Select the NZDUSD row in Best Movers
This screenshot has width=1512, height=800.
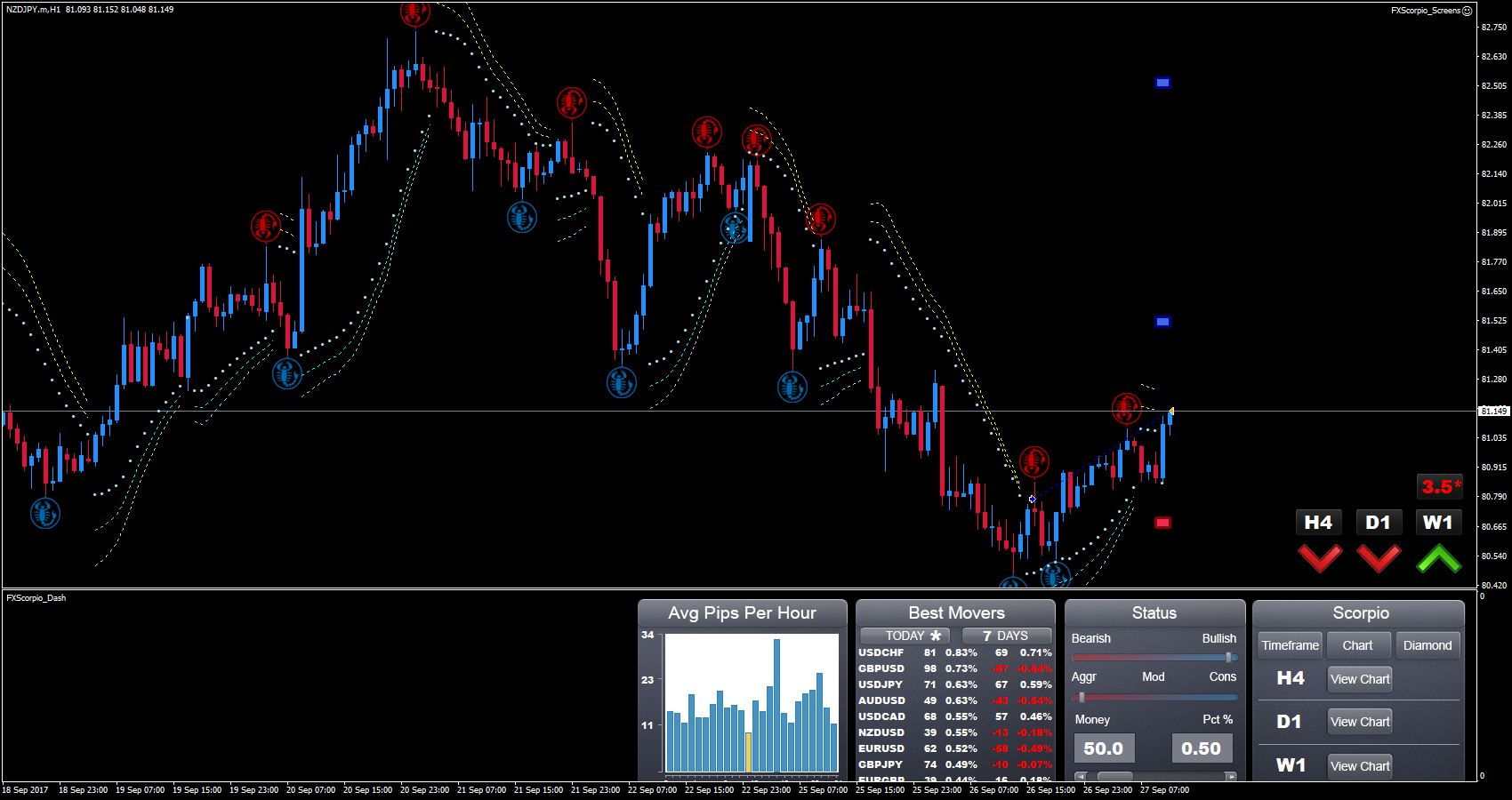tap(955, 732)
